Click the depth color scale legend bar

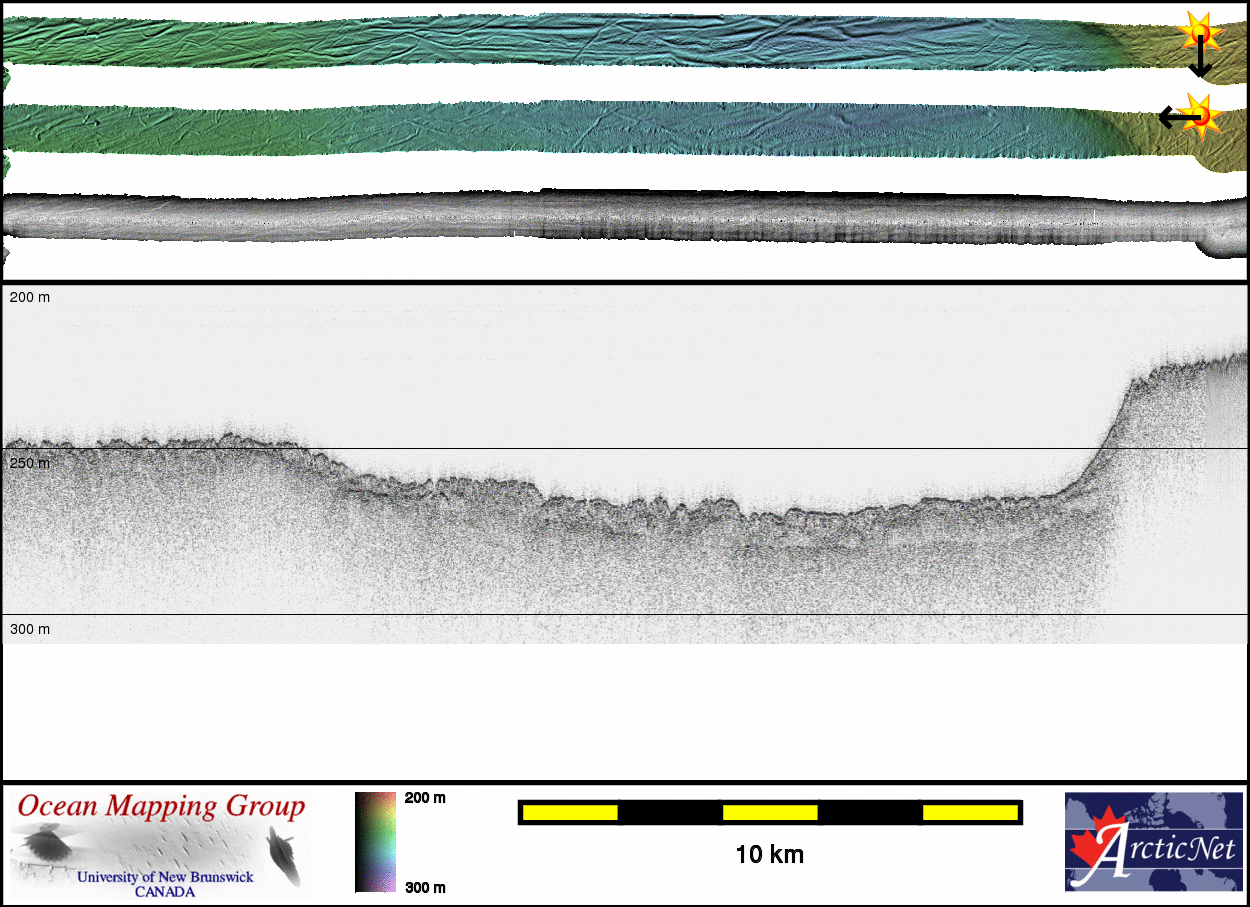[x=376, y=842]
